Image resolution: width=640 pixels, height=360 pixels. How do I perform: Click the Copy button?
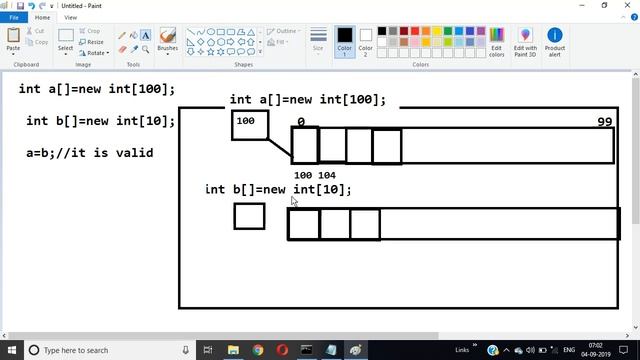click(x=37, y=42)
